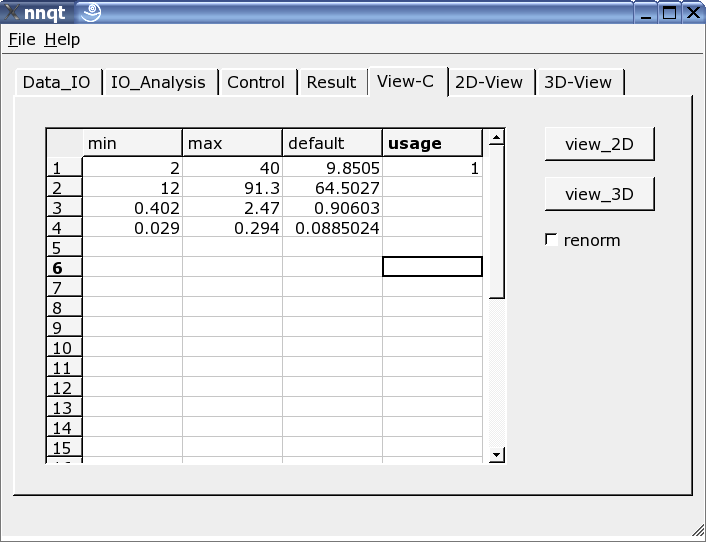Screen dimensions: 706x542
Task: Click the table scrollbar up arrow
Action: 497,137
